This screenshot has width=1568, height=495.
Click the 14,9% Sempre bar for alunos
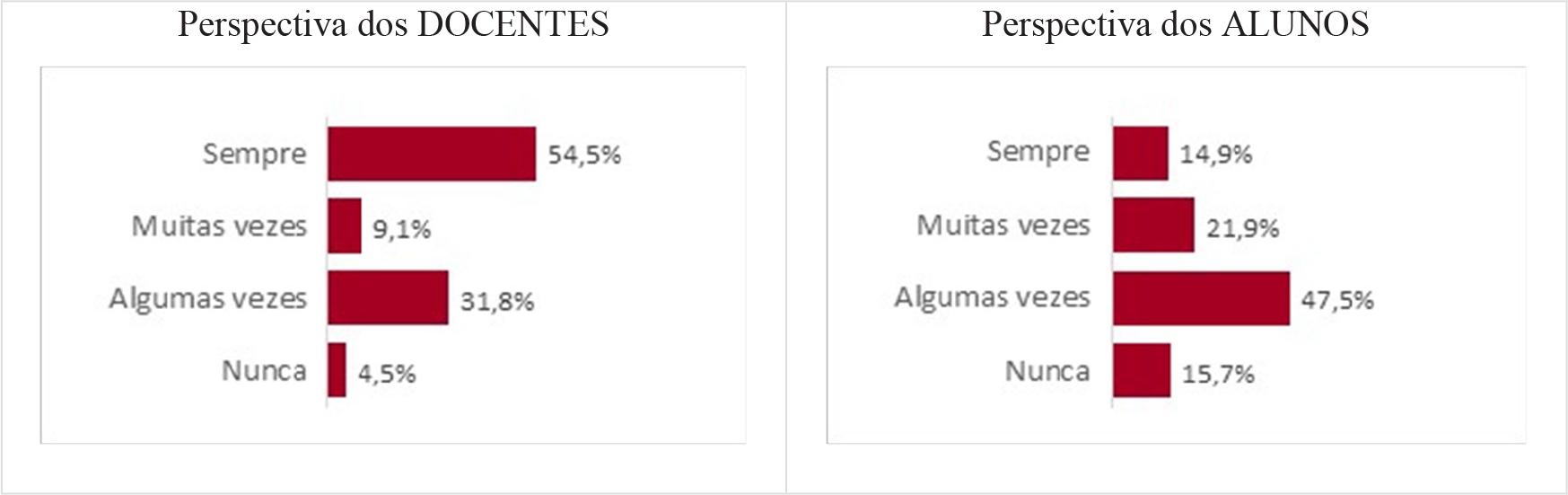pos(1140,154)
